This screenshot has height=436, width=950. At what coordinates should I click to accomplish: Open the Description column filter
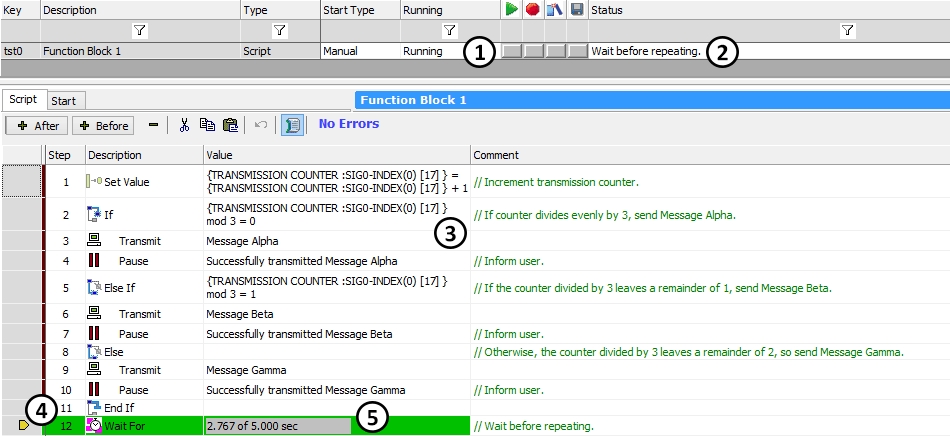[140, 31]
